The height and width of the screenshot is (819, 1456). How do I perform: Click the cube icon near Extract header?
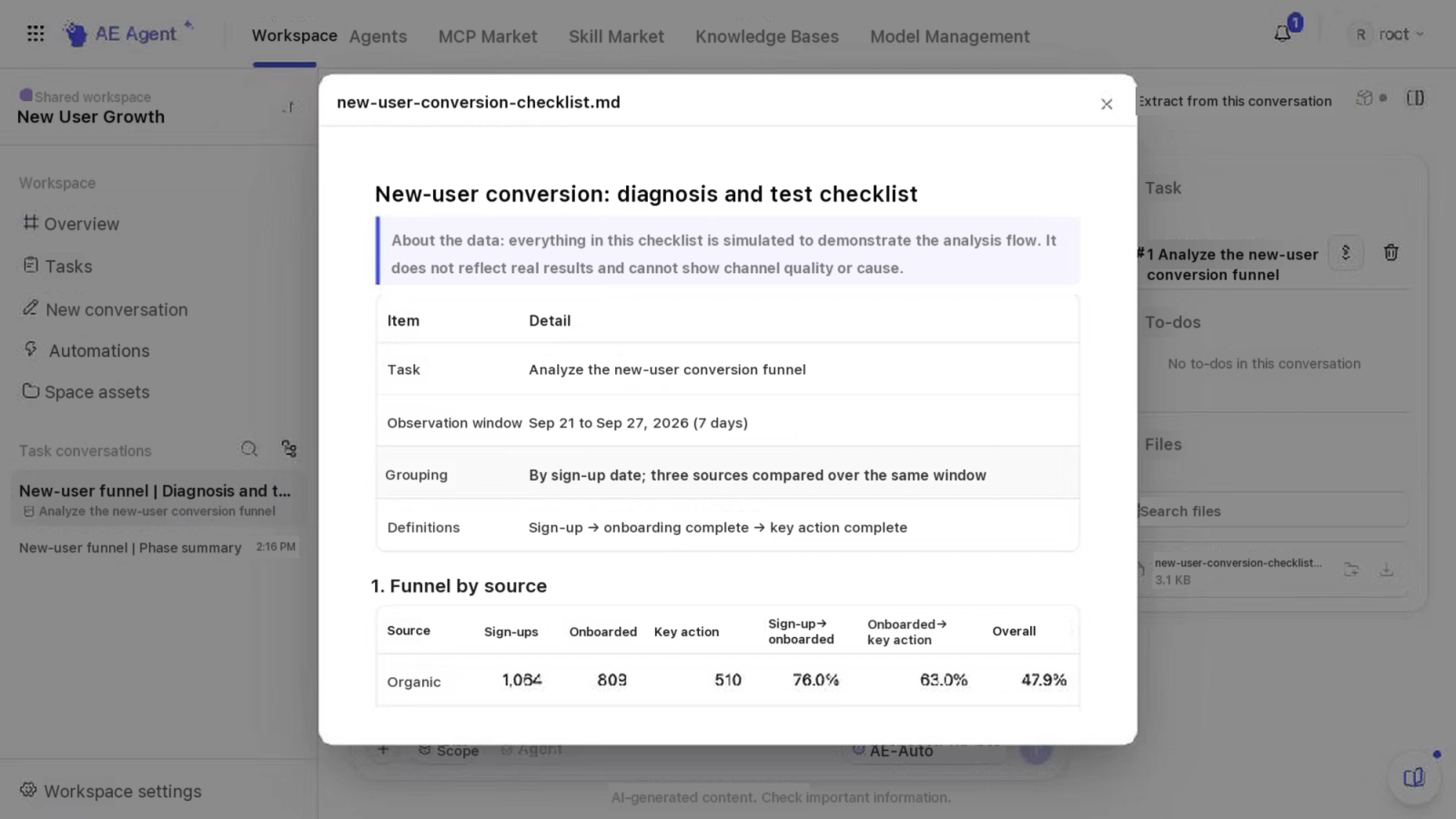pos(1364,97)
